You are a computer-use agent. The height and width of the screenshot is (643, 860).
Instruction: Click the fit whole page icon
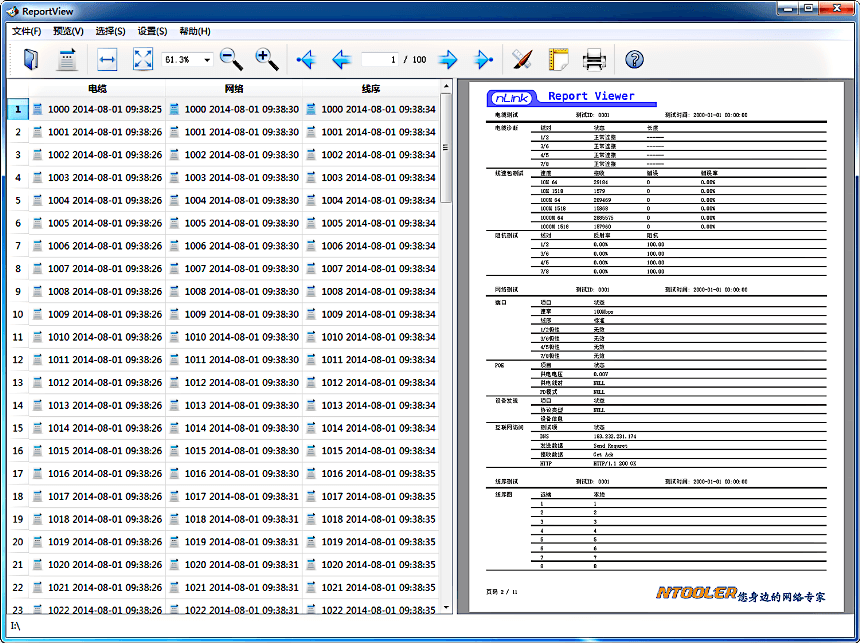(x=142, y=60)
